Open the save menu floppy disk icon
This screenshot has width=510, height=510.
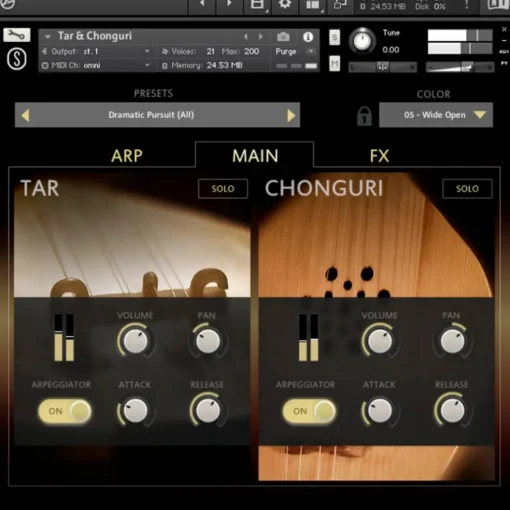(x=257, y=5)
